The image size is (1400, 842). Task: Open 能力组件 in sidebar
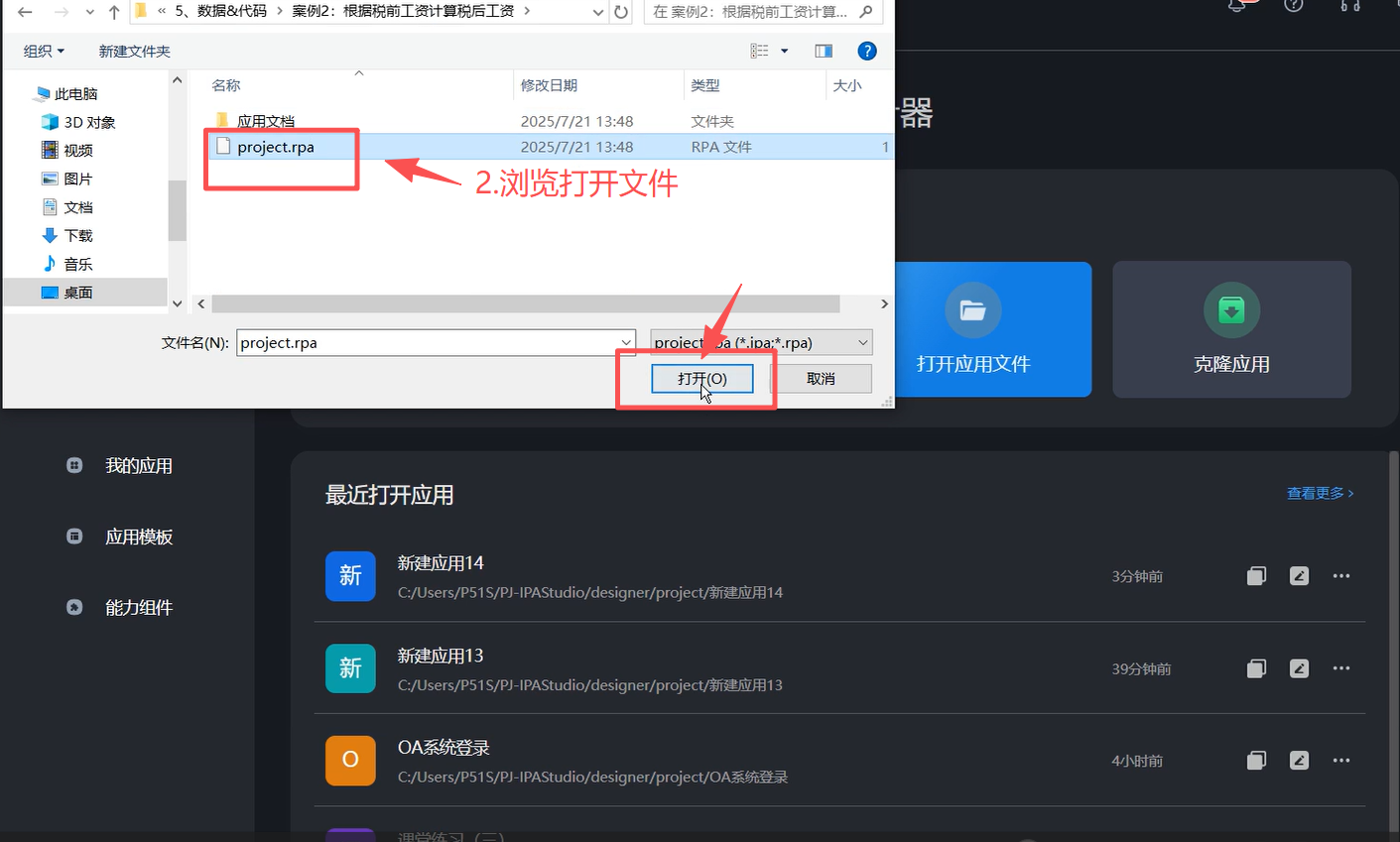tap(139, 608)
